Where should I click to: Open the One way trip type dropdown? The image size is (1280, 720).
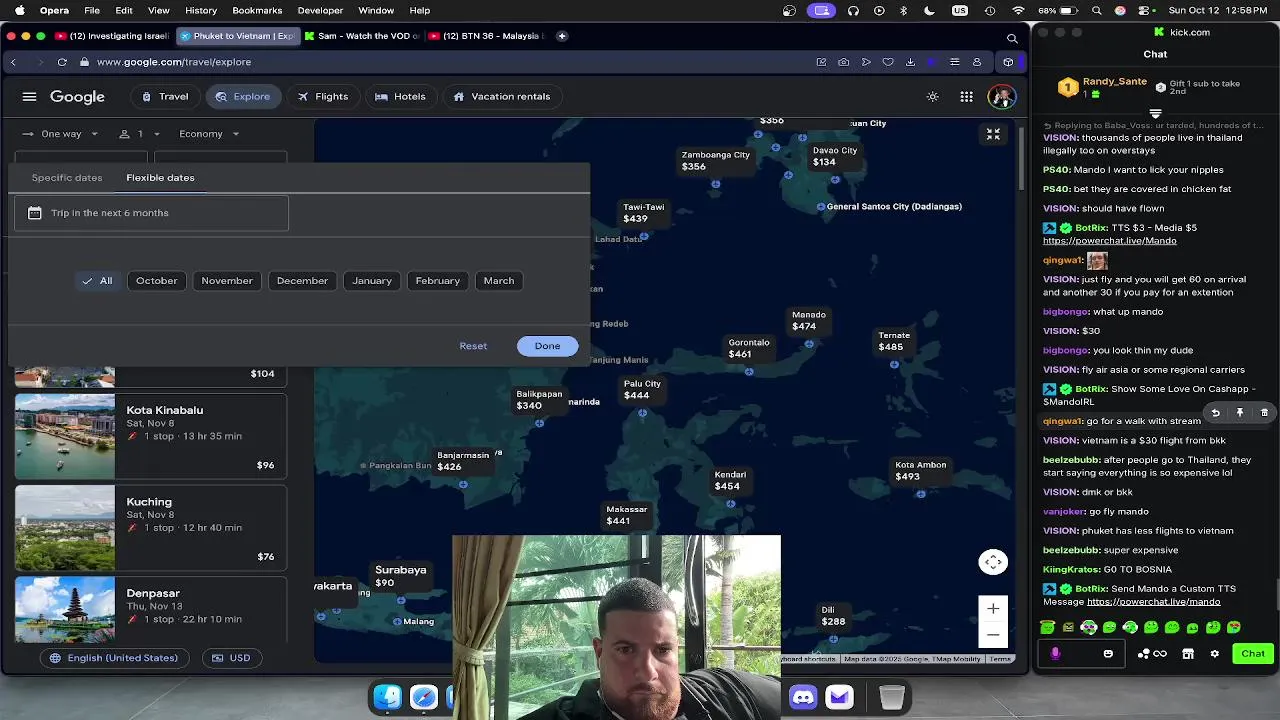(60, 134)
